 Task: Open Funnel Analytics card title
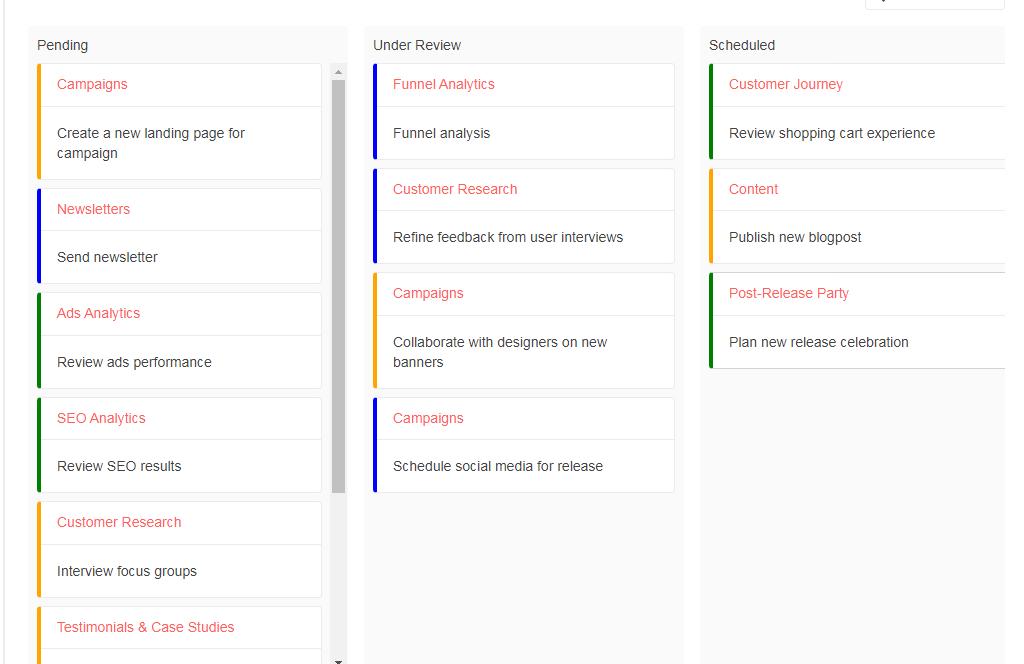pyautogui.click(x=443, y=84)
